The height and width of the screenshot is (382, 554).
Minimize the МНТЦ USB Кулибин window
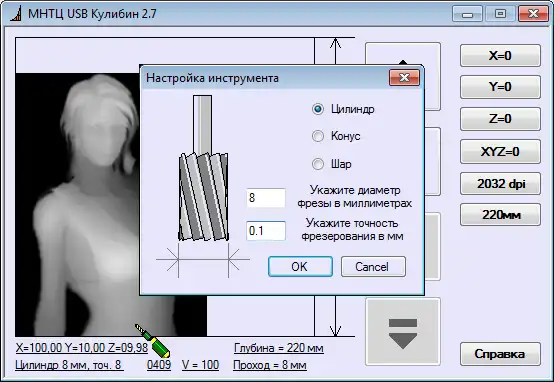pos(467,14)
